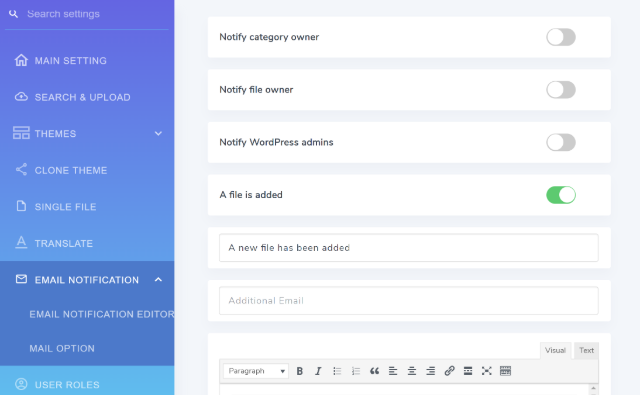Open the Paragraph format dropdown
The height and width of the screenshot is (395, 640).
[256, 371]
